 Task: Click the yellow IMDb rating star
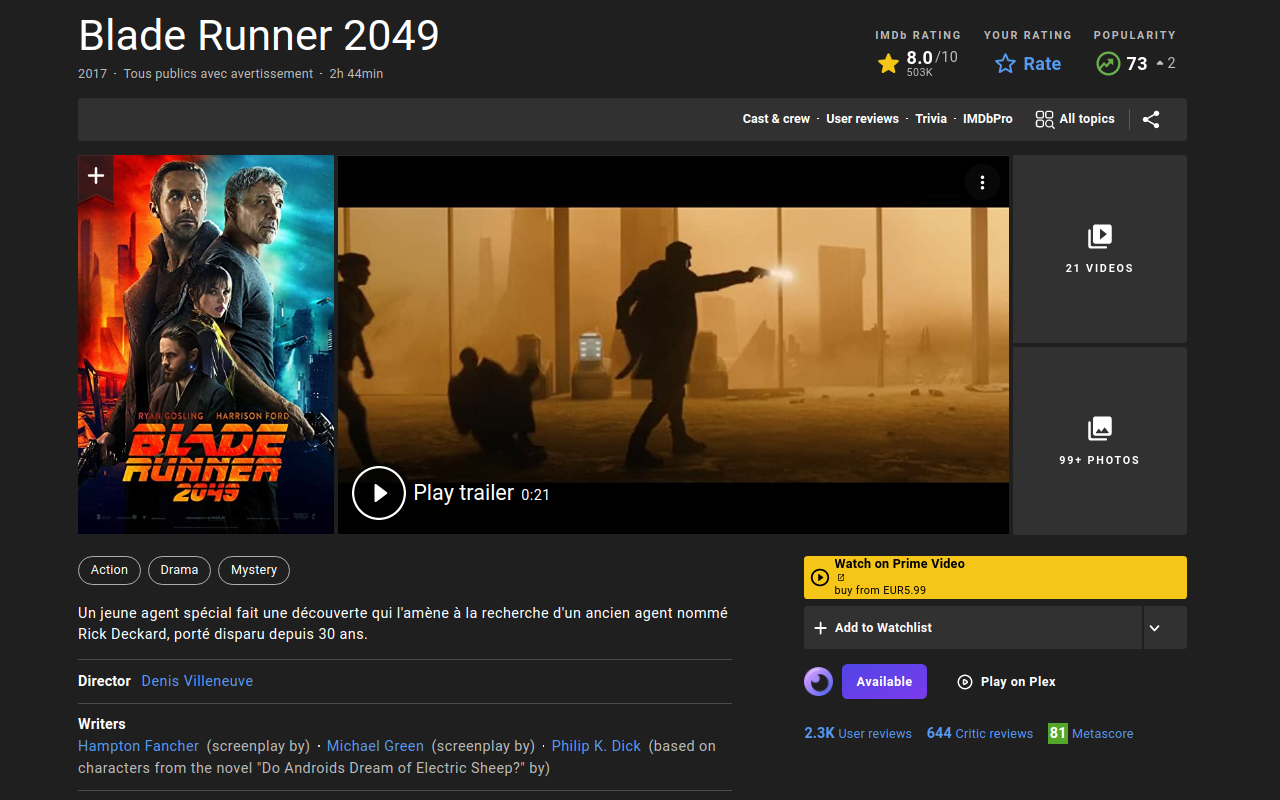[x=888, y=64]
